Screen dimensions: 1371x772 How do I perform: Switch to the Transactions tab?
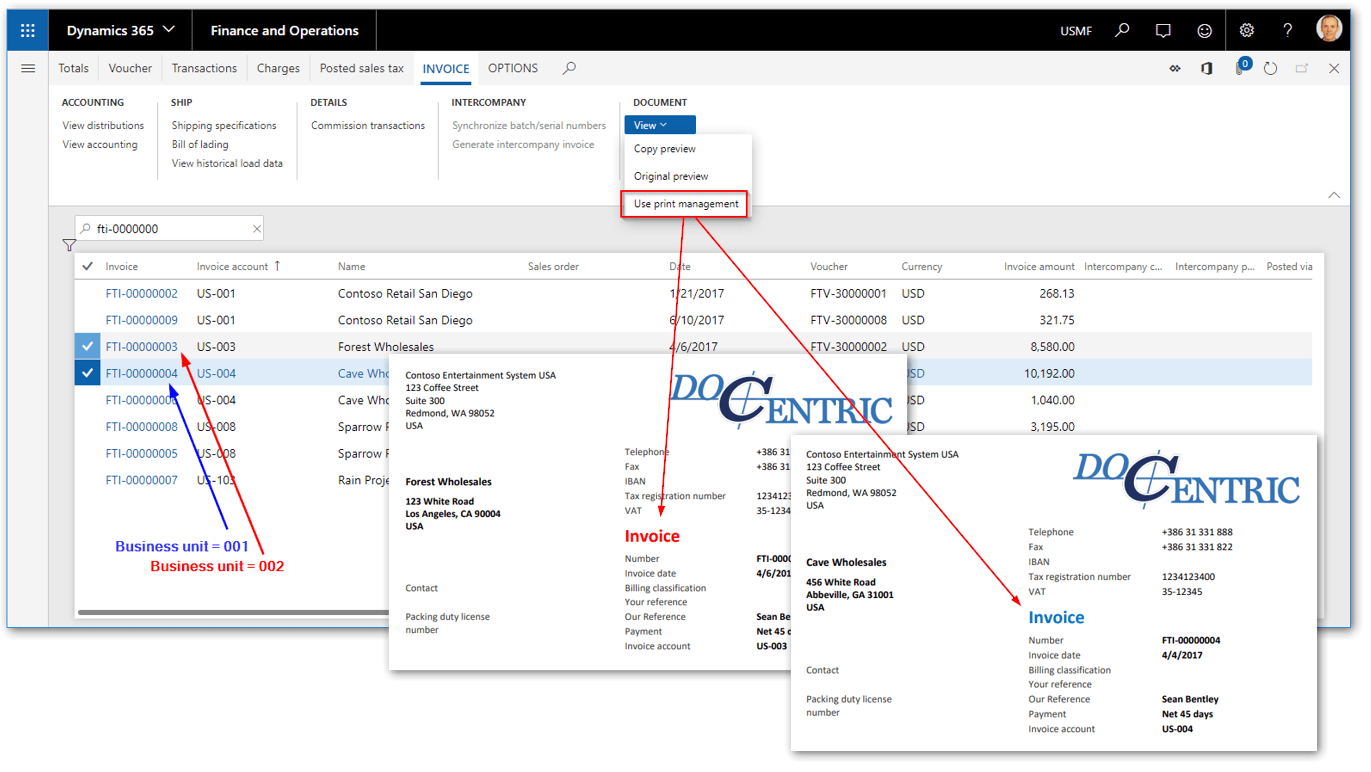click(x=204, y=68)
